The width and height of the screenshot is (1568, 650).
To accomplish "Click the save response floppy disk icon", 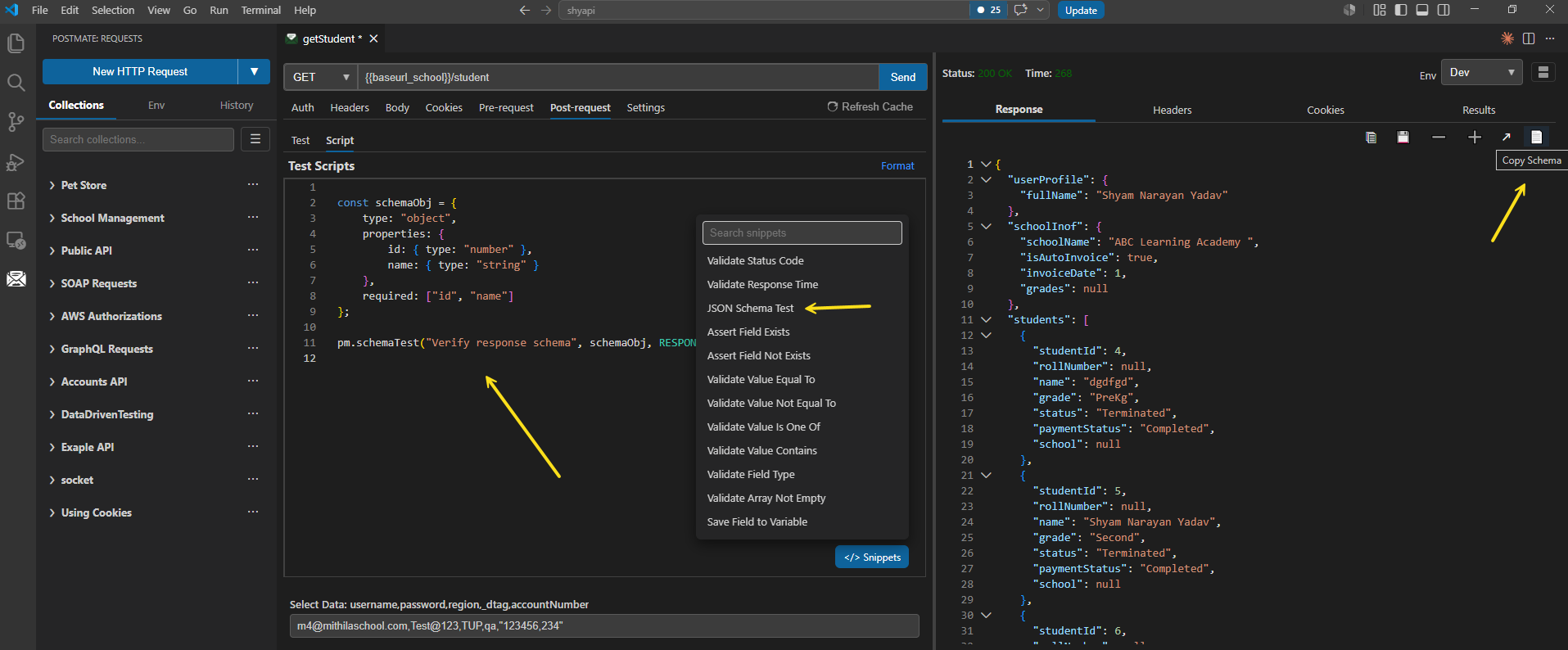I will click(x=1403, y=137).
